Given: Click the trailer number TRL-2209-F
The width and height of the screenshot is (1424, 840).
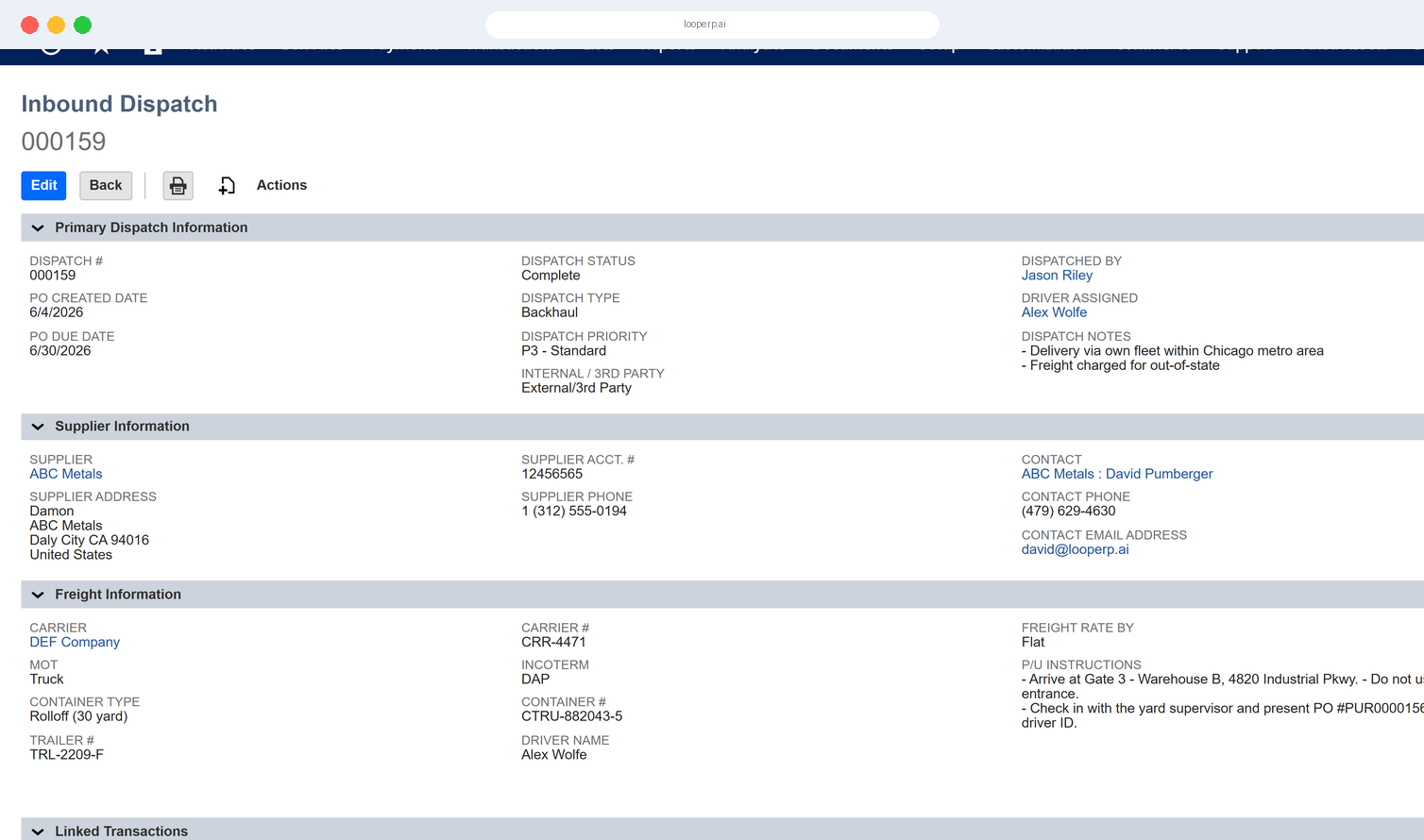Looking at the screenshot, I should [x=66, y=755].
